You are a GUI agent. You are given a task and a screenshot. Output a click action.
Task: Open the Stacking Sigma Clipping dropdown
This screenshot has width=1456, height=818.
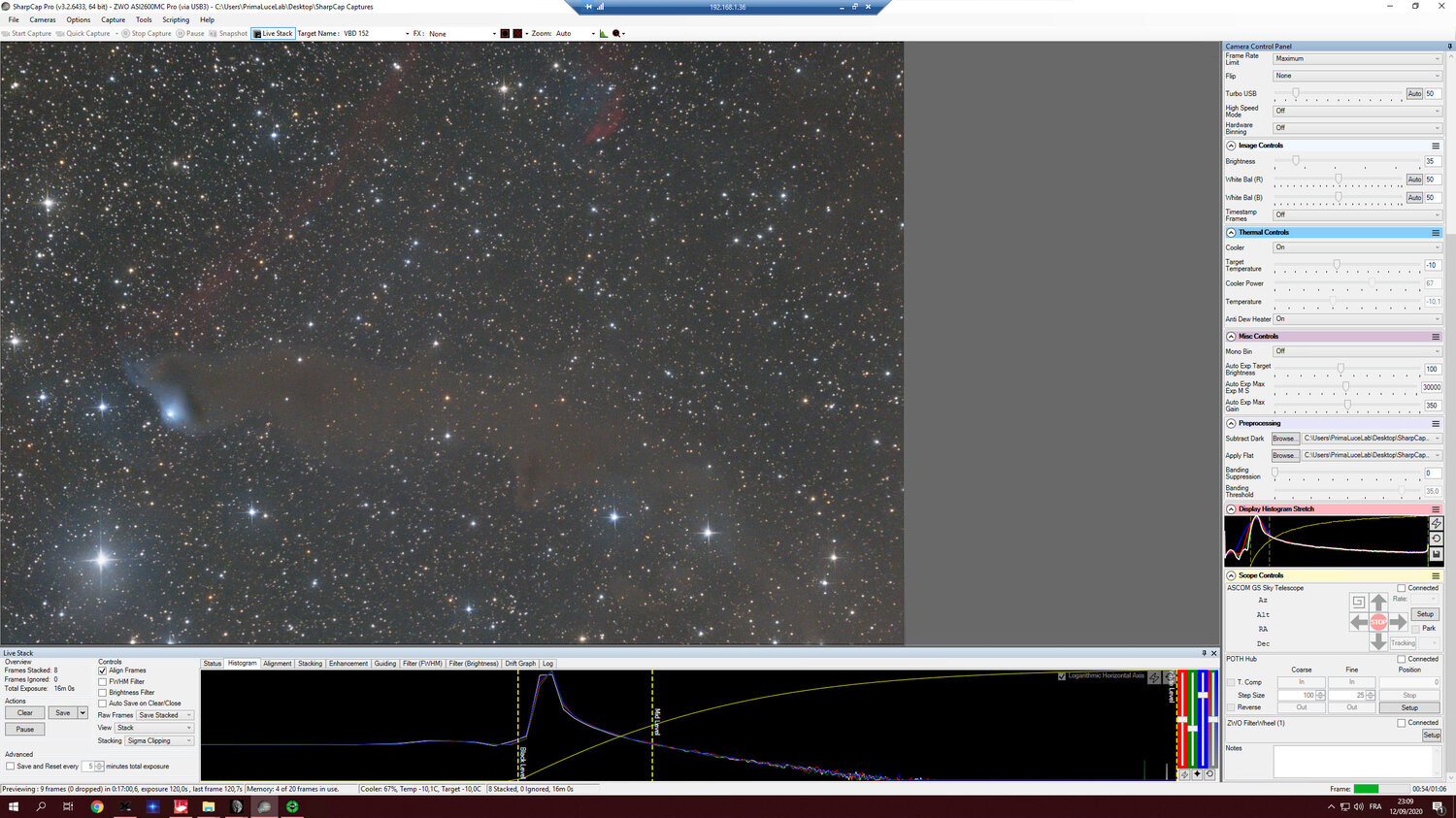point(159,741)
